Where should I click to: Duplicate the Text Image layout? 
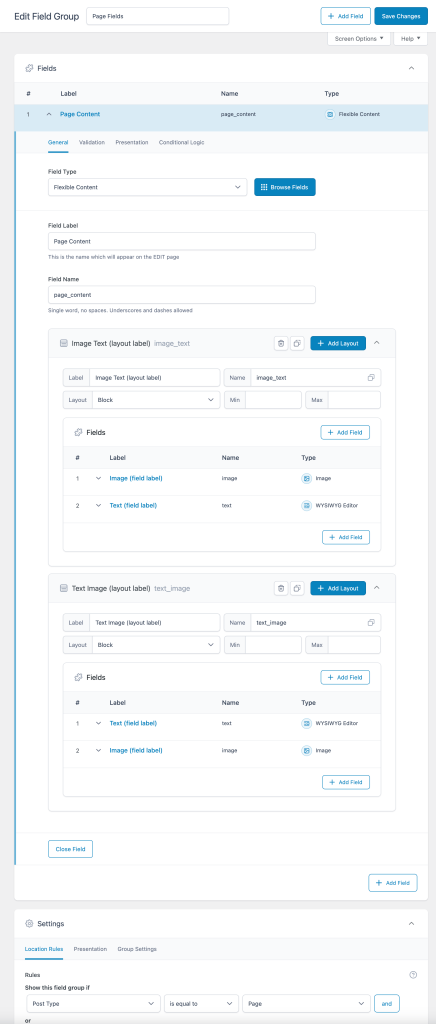pos(297,588)
